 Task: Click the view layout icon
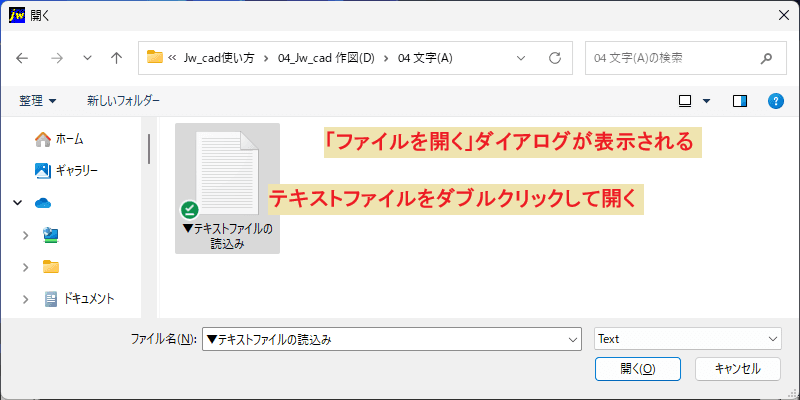pos(685,101)
